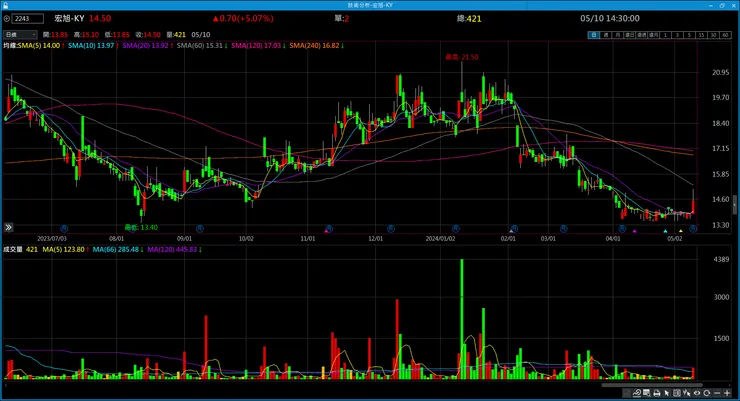Select the 還月 adjusted monthly period button
This screenshot has width=740, height=401.
[x=653, y=35]
